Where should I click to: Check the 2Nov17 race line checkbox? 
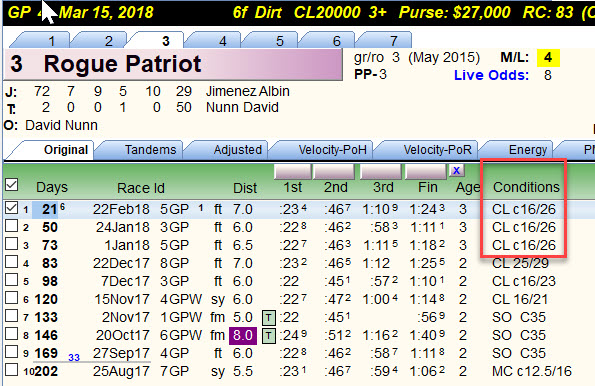(11, 316)
